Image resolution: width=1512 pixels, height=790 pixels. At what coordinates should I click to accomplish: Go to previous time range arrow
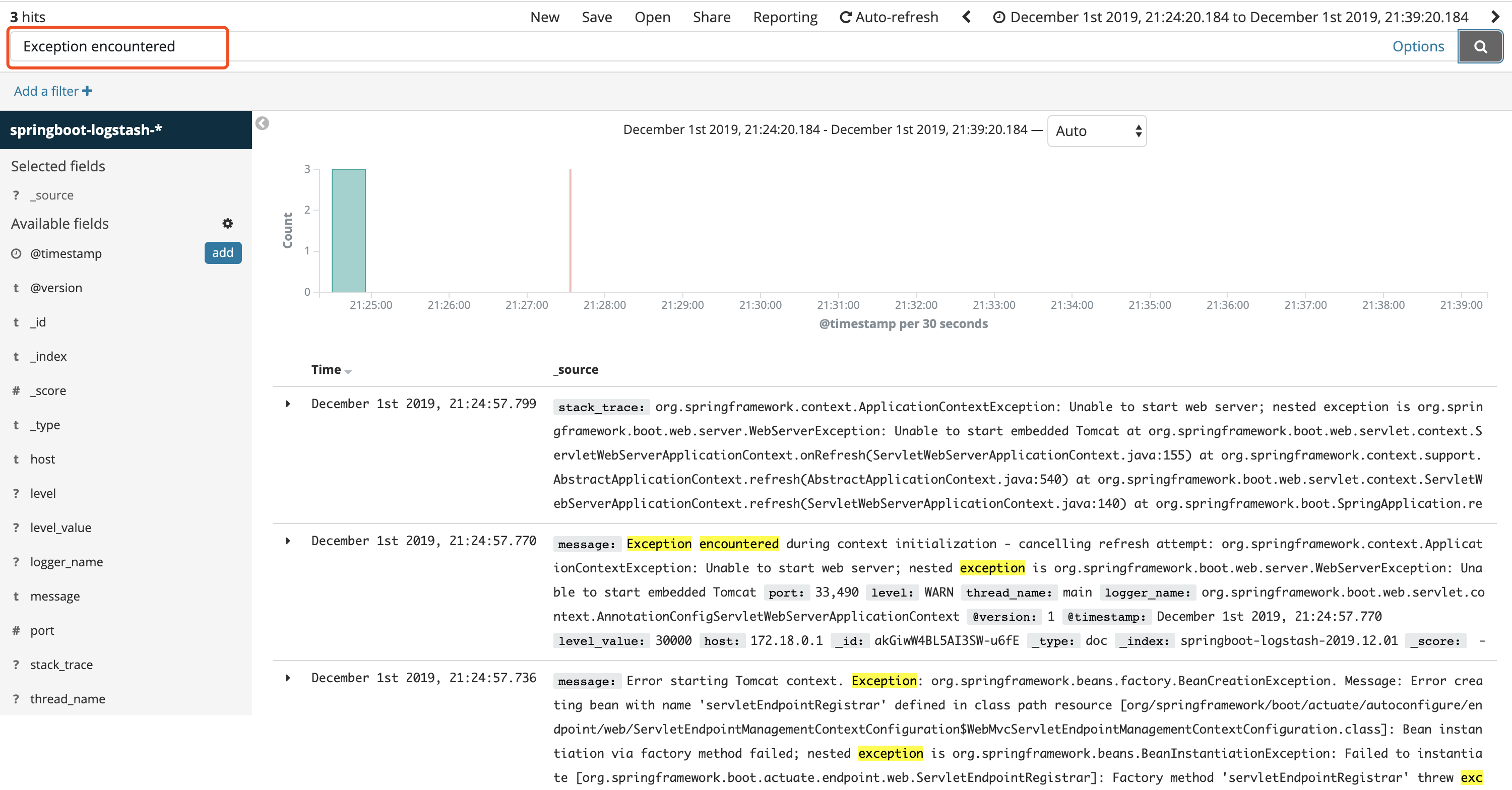click(967, 17)
